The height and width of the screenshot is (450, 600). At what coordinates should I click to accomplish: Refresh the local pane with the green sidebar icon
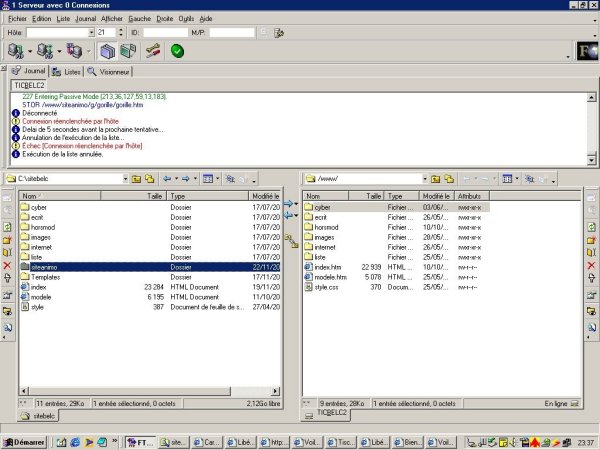click(x=7, y=227)
